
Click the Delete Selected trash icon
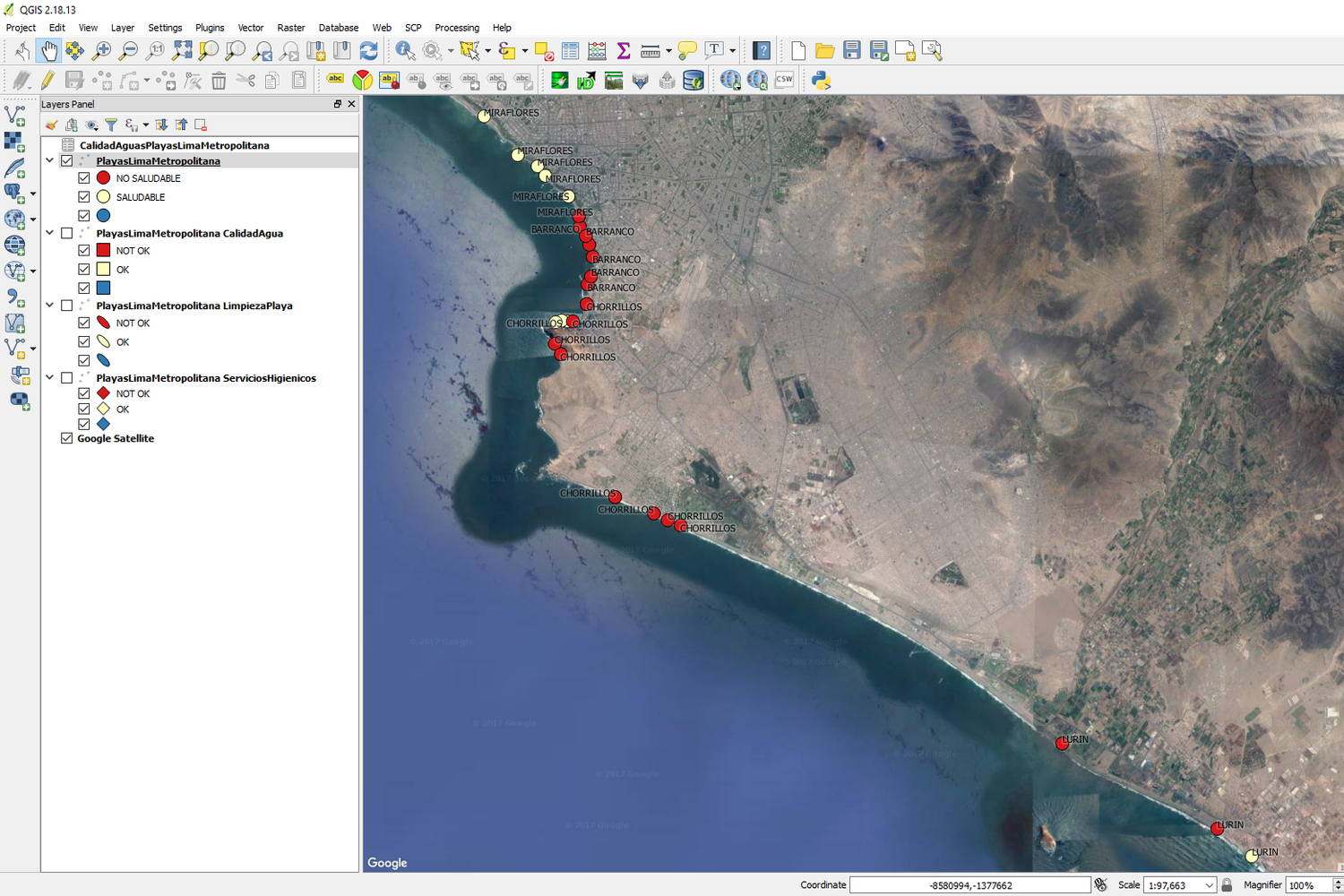219,81
